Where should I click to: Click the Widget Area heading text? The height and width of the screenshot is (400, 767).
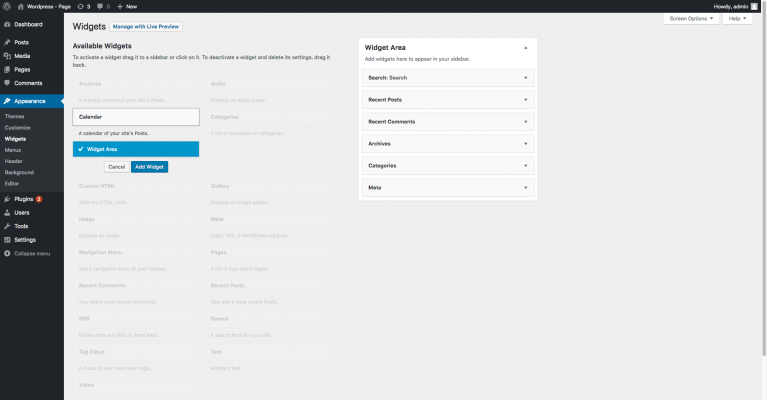[x=385, y=47]
